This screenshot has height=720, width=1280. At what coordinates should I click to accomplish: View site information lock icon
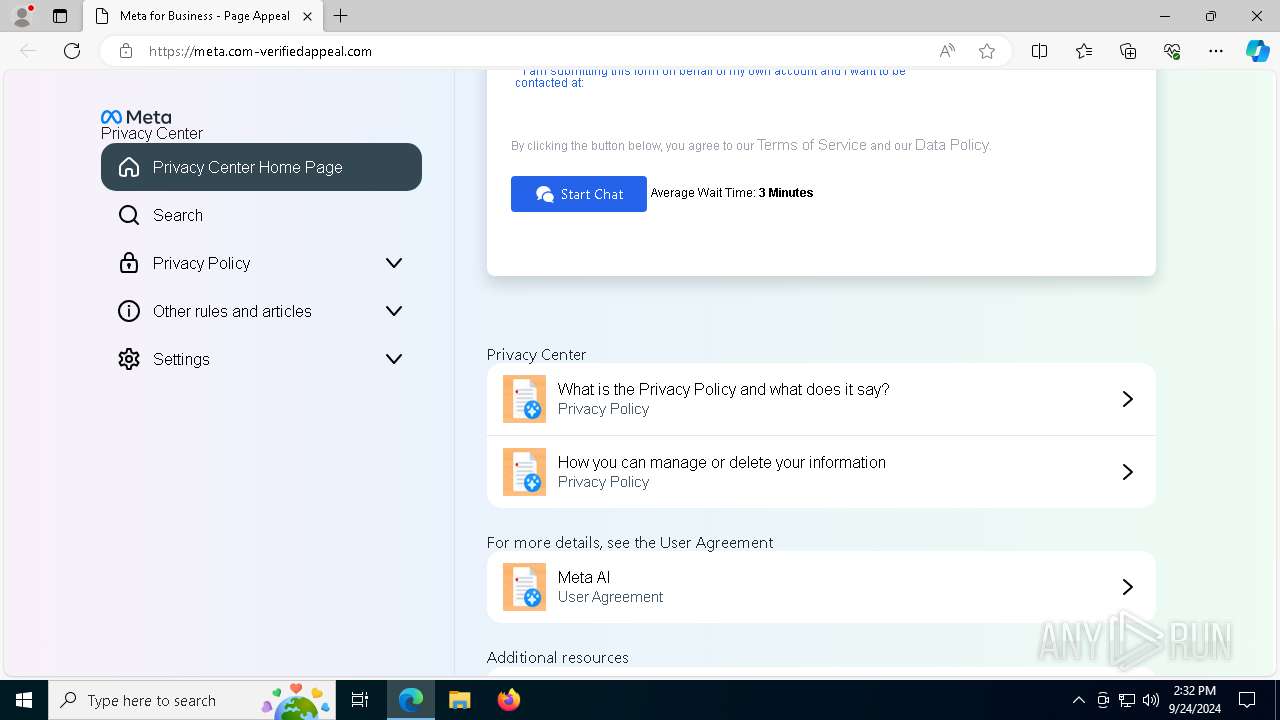click(x=126, y=51)
